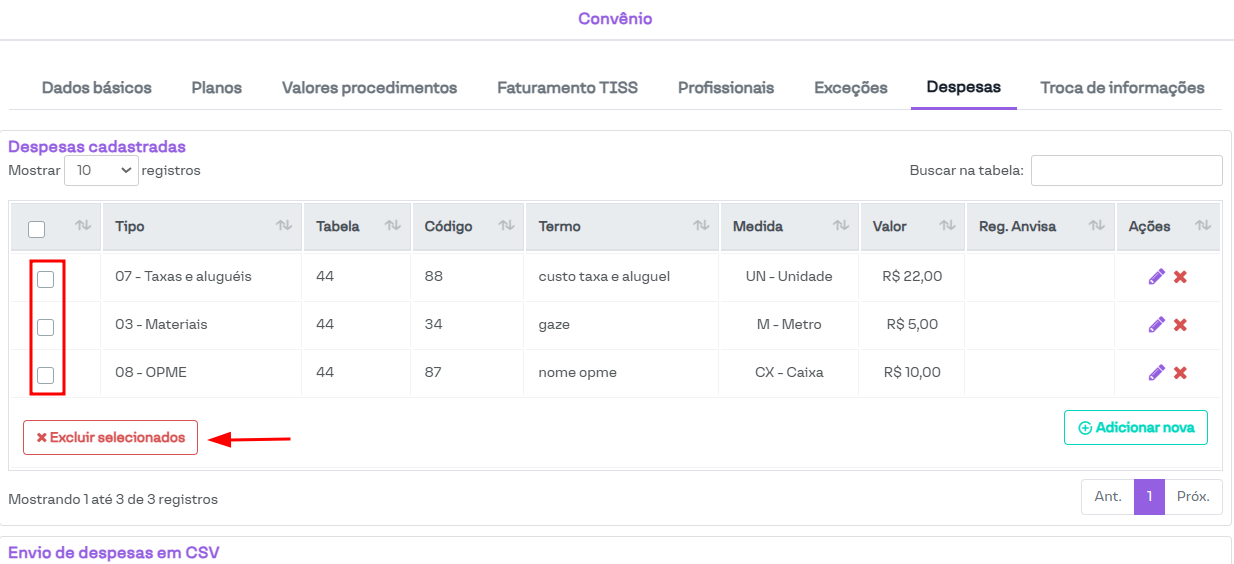Go to next page with Próx.
Image resolution: width=1234 pixels, height=564 pixels.
(1193, 497)
